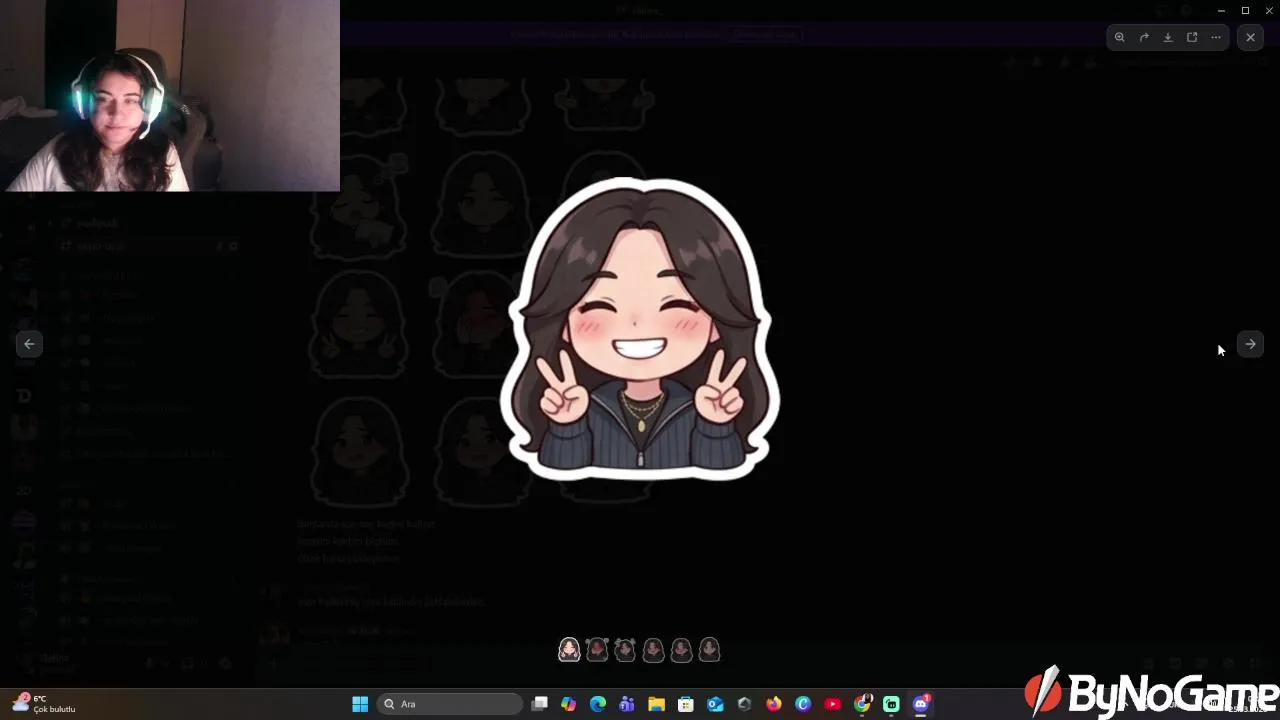Forward the image with the arrow icon
The height and width of the screenshot is (720, 1280).
pyautogui.click(x=1144, y=37)
